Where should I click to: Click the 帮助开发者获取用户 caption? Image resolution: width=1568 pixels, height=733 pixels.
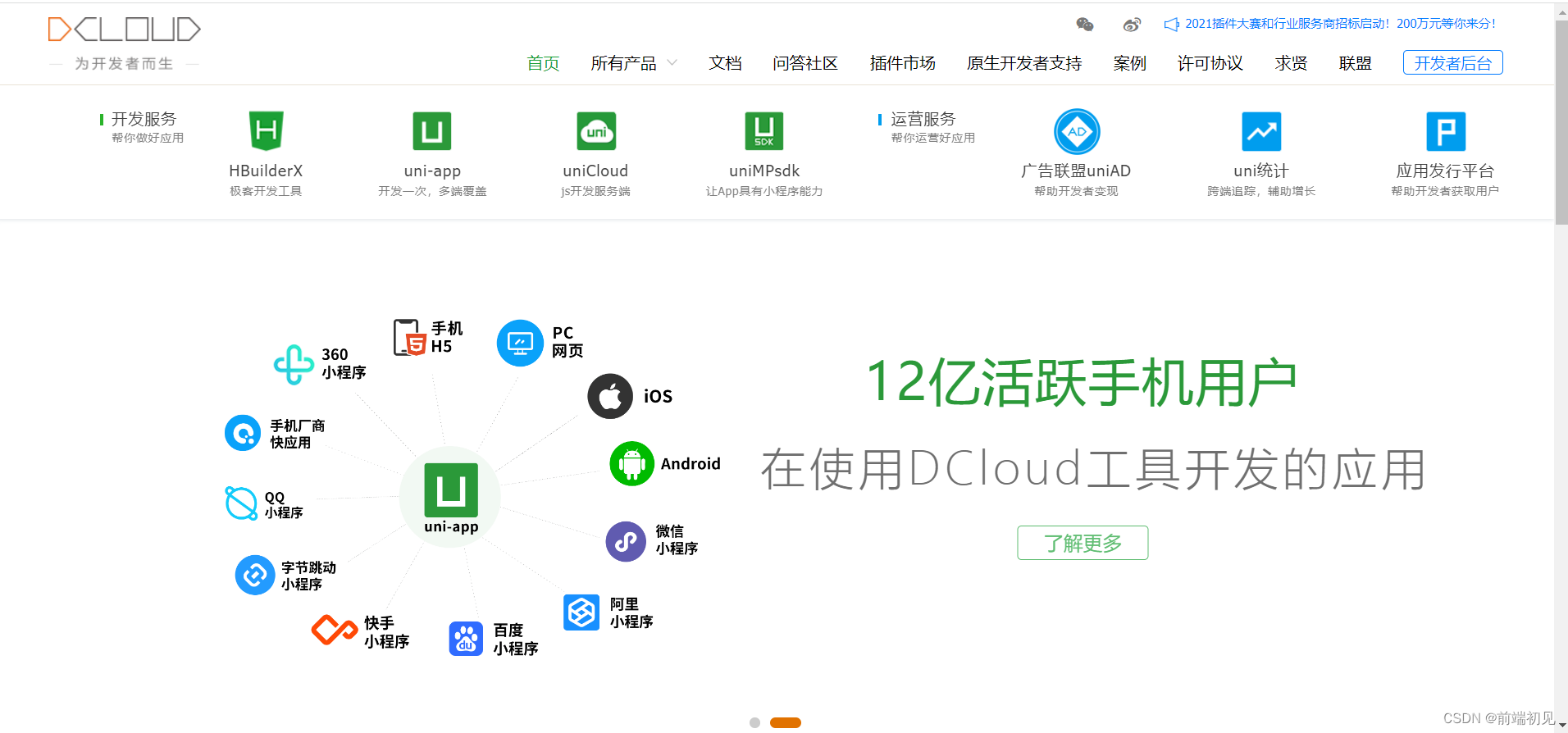click(1445, 191)
